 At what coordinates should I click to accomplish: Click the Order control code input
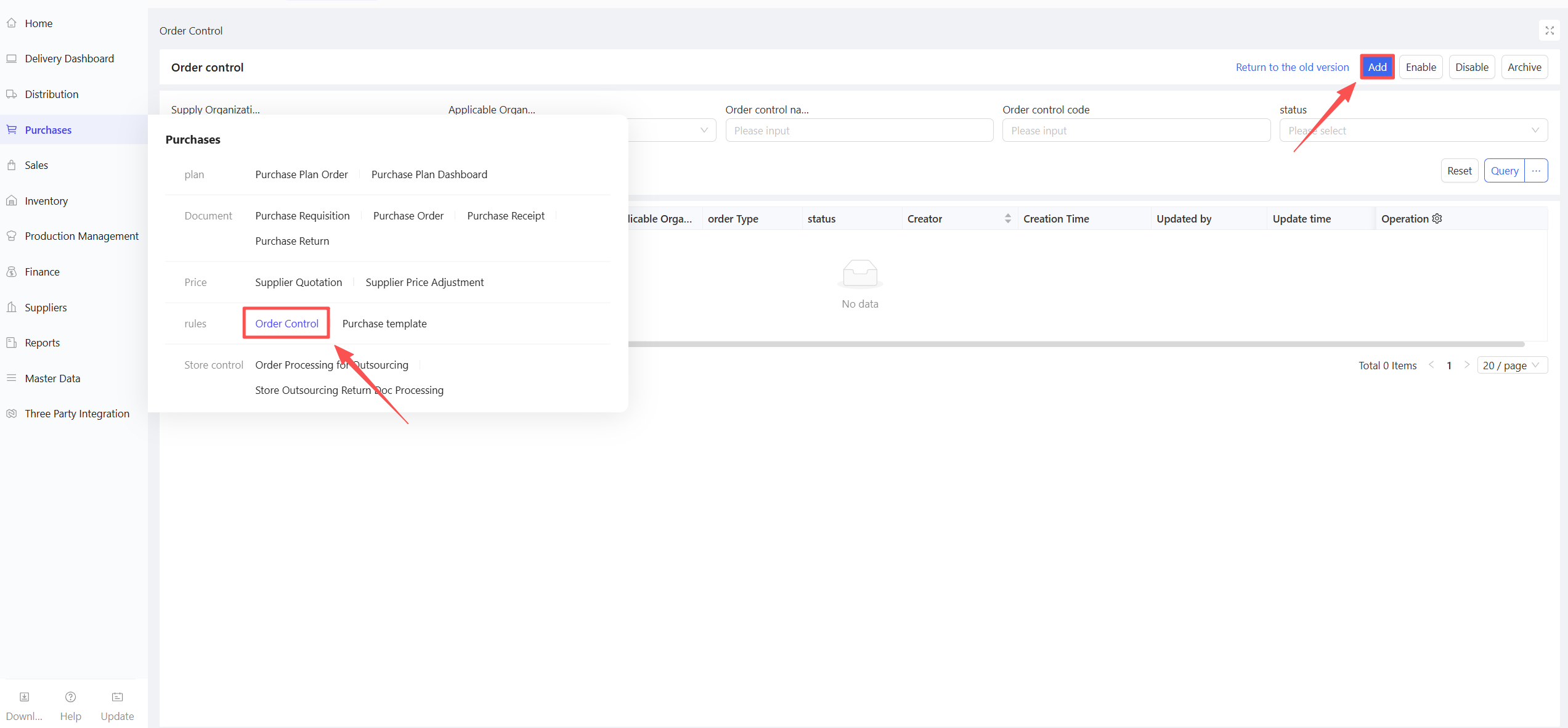(x=1135, y=131)
